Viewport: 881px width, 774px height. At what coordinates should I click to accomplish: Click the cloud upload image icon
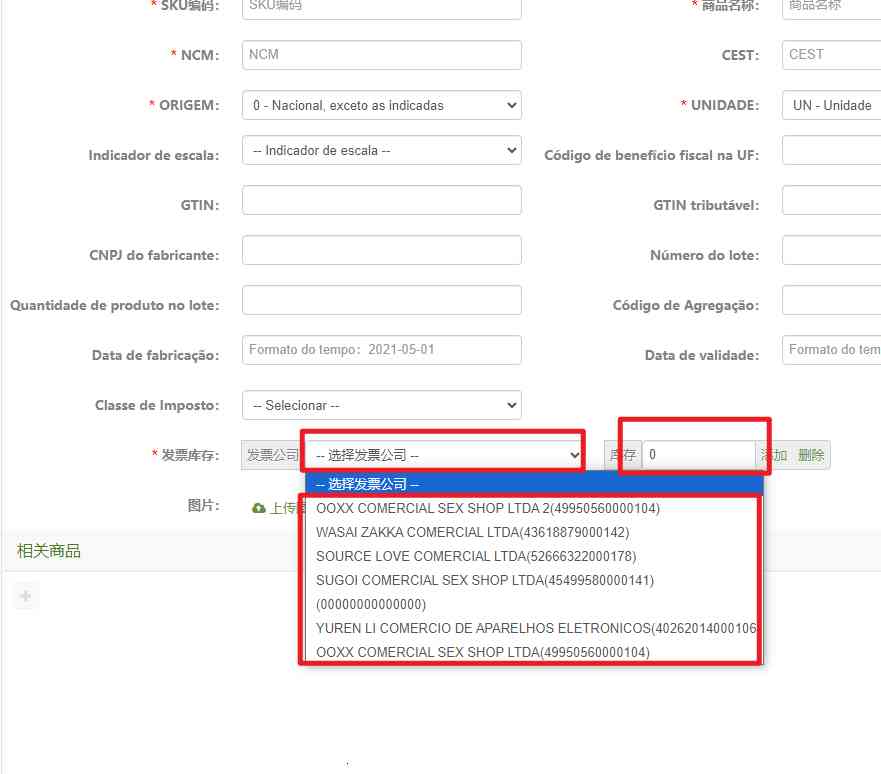coord(259,508)
